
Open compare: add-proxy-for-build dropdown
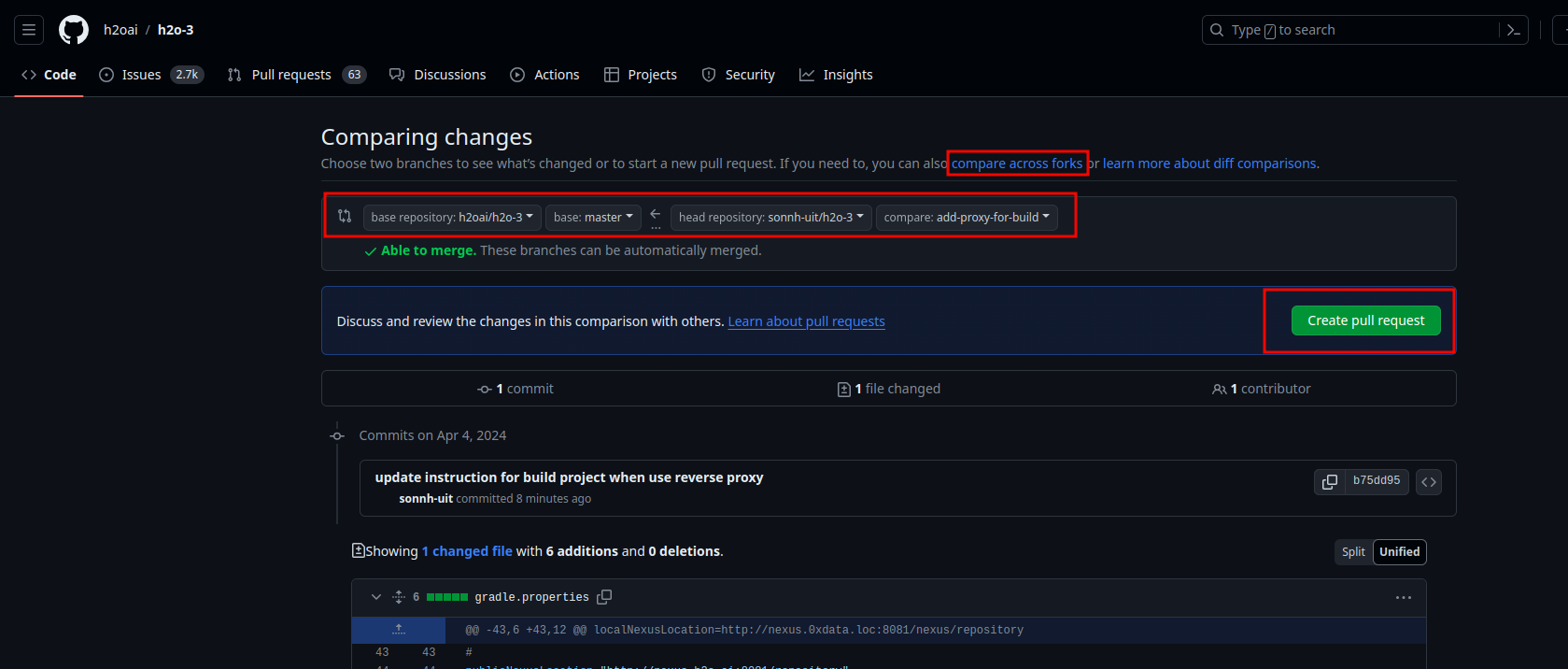967,217
